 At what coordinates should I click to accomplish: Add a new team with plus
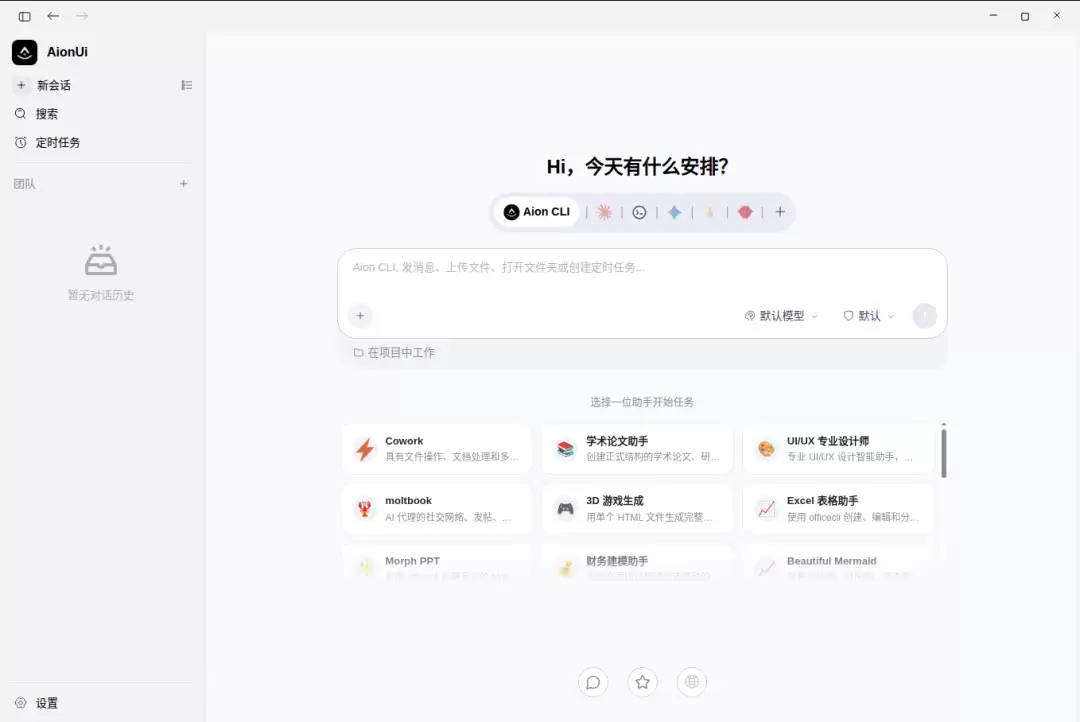[x=184, y=184]
